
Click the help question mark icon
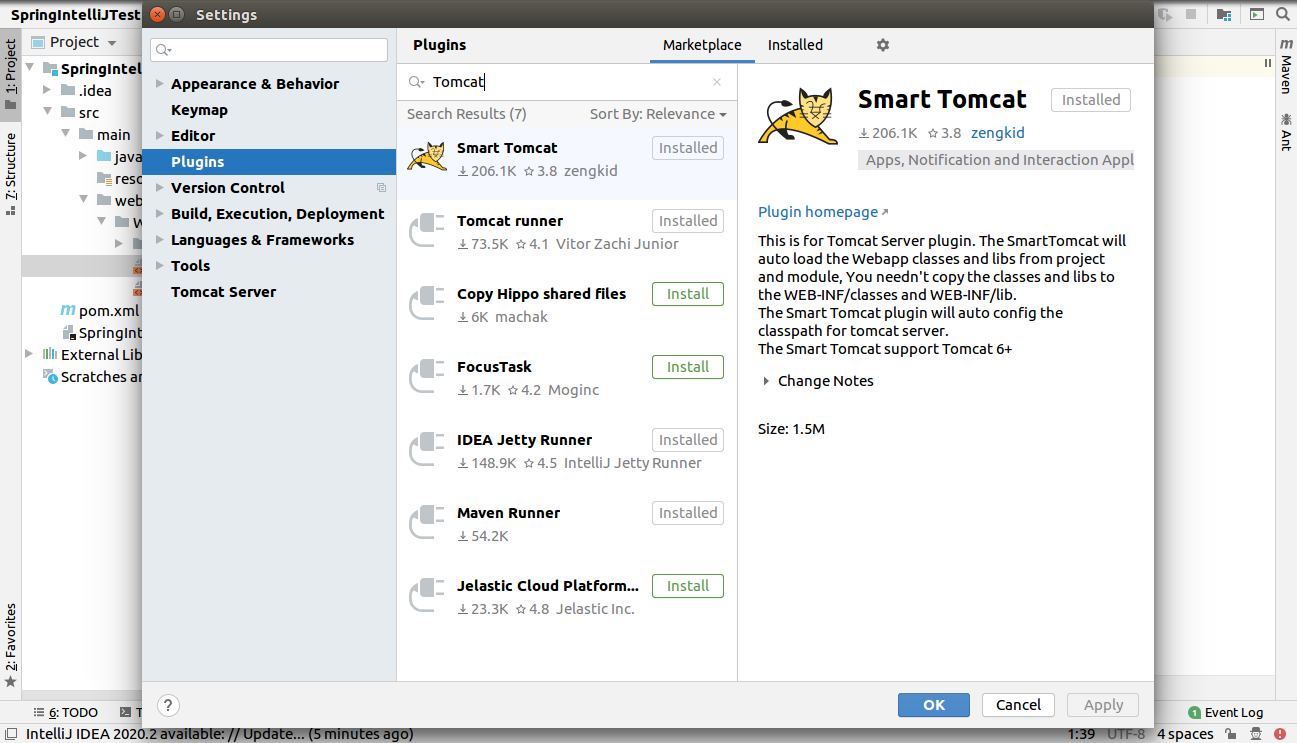(167, 705)
